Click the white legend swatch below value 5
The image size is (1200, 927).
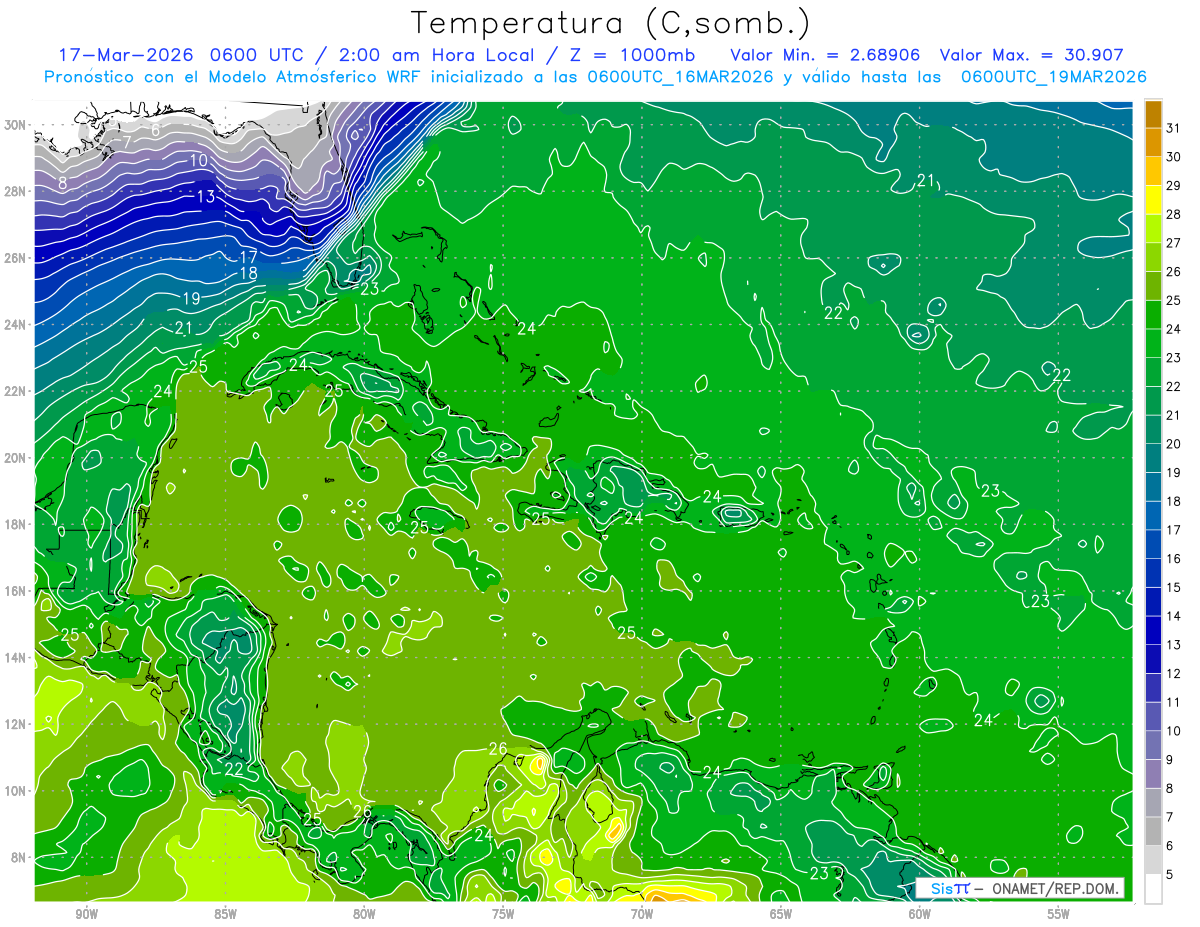tap(1153, 890)
